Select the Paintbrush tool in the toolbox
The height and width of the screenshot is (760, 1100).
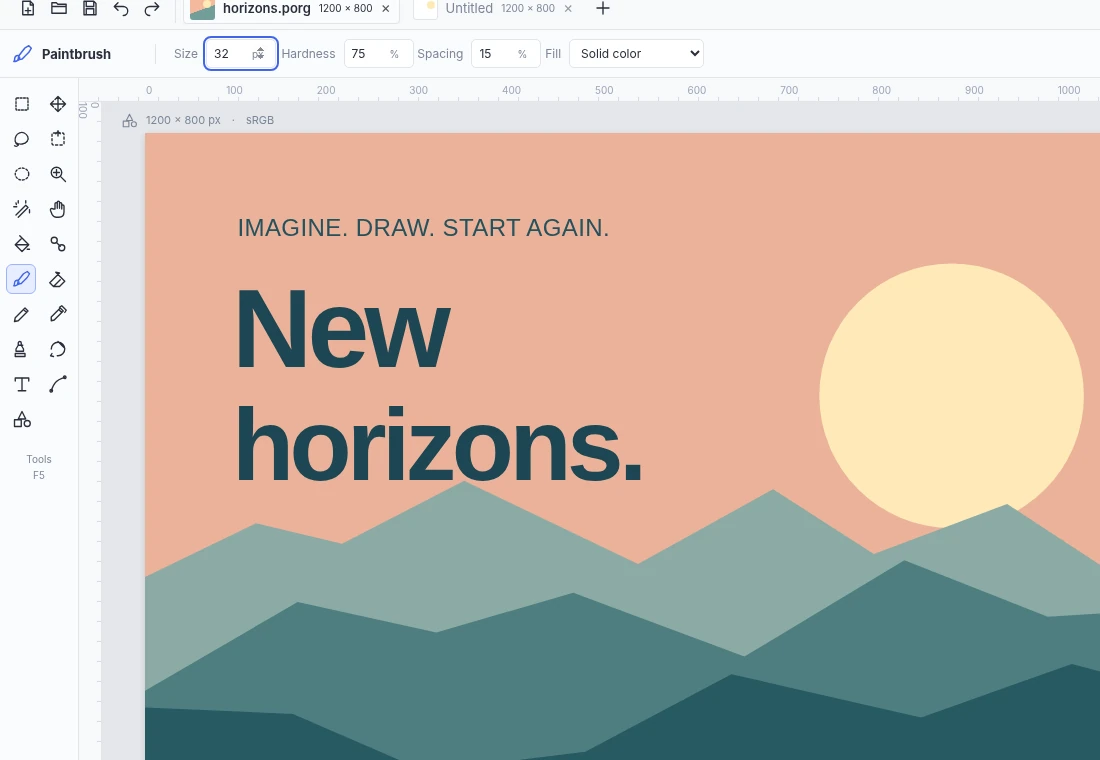coord(21,279)
